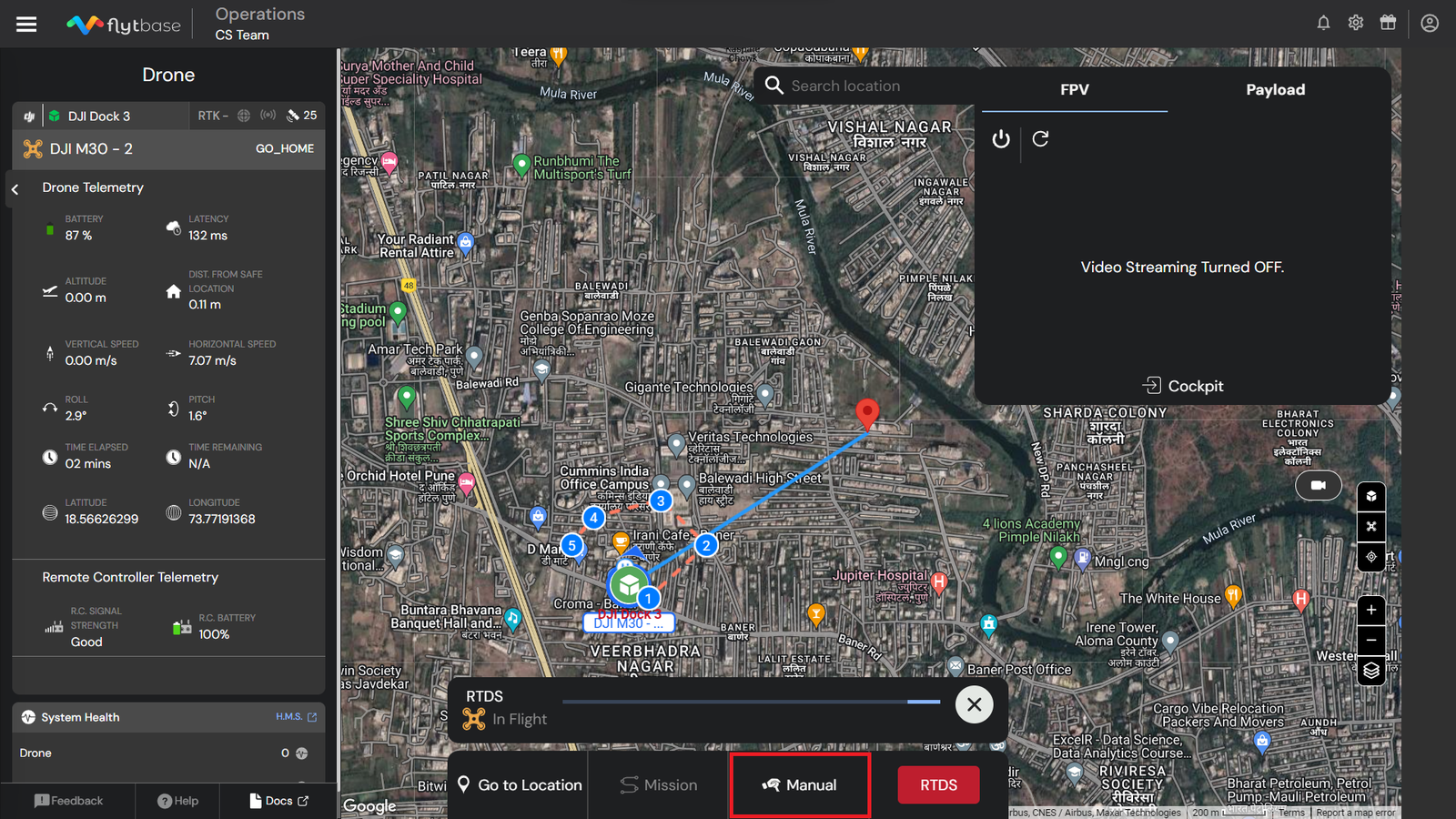Click the Drone health status icon
This screenshot has width=1456, height=819.
point(302,753)
